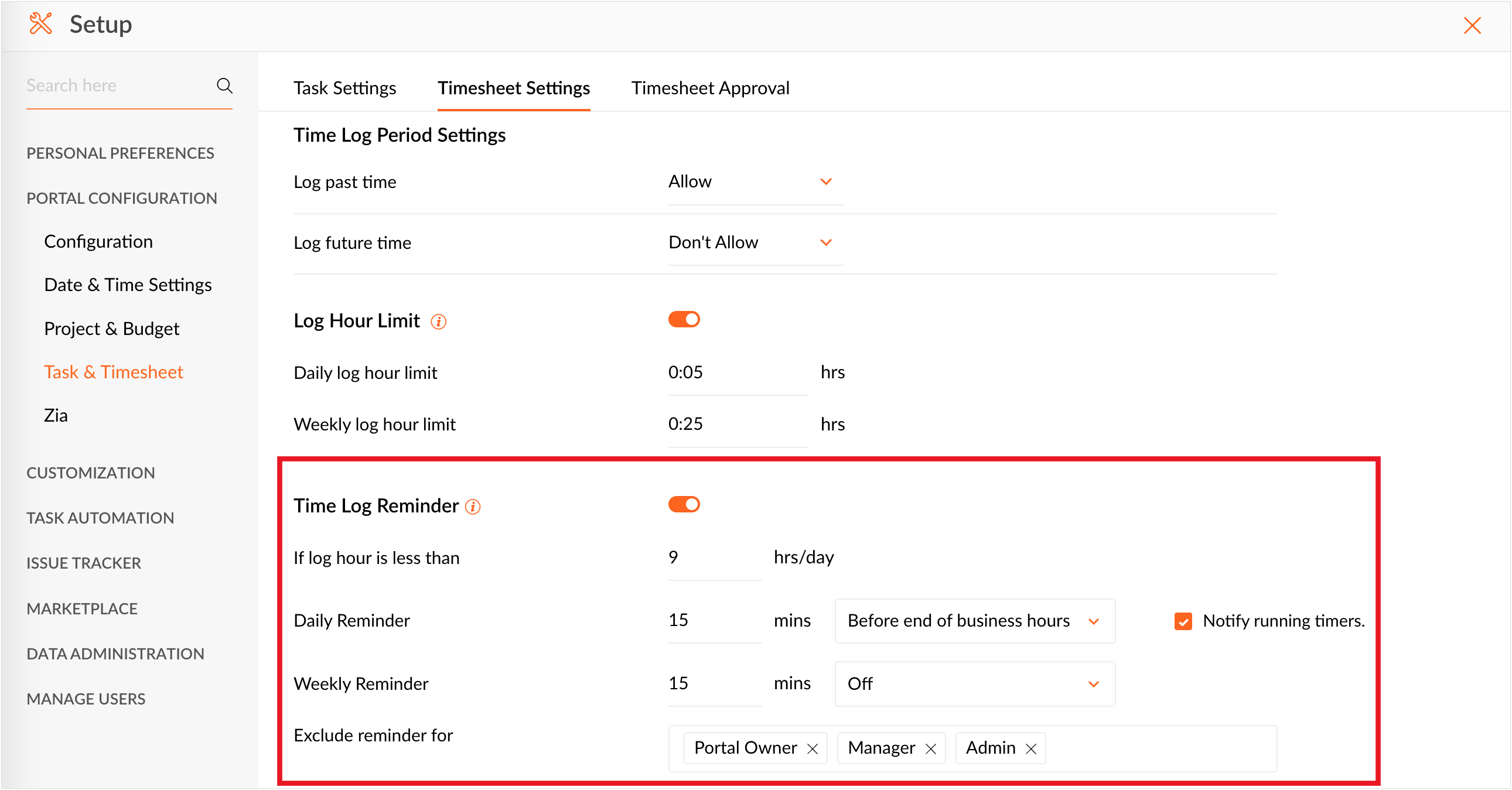1512x790 pixels.
Task: Open the Log future time dropdown
Action: pos(755,243)
